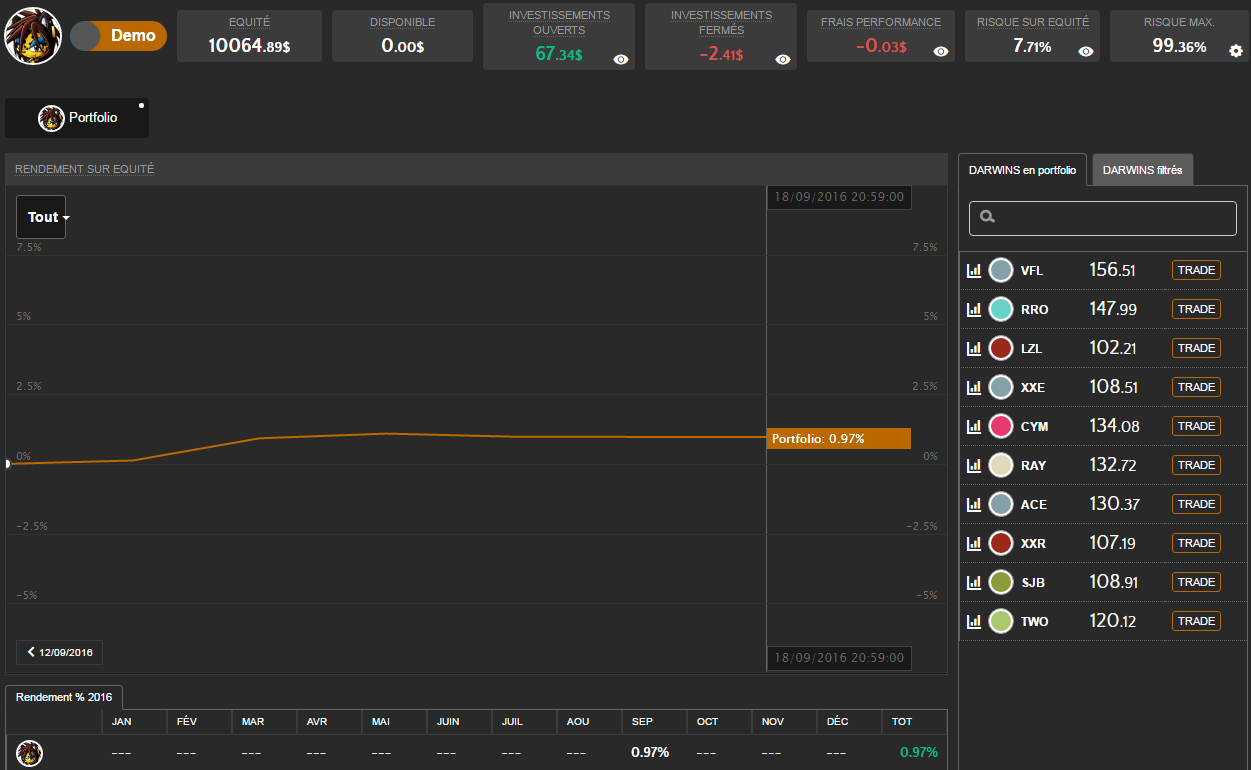Click the search magnifier icon
Screen dimensions: 1251x770
[988, 217]
